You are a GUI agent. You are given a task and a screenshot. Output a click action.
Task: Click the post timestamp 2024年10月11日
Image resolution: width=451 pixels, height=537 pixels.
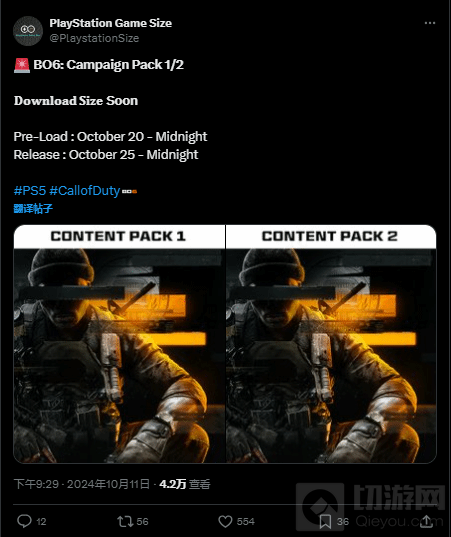tap(109, 484)
